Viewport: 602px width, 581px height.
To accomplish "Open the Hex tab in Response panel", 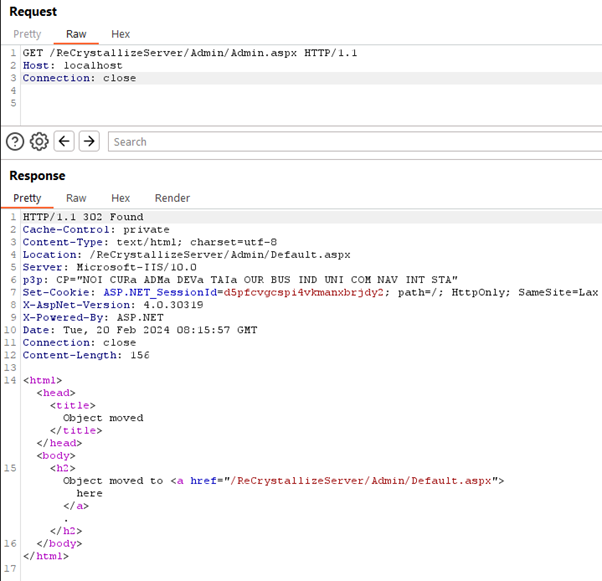I will click(120, 198).
